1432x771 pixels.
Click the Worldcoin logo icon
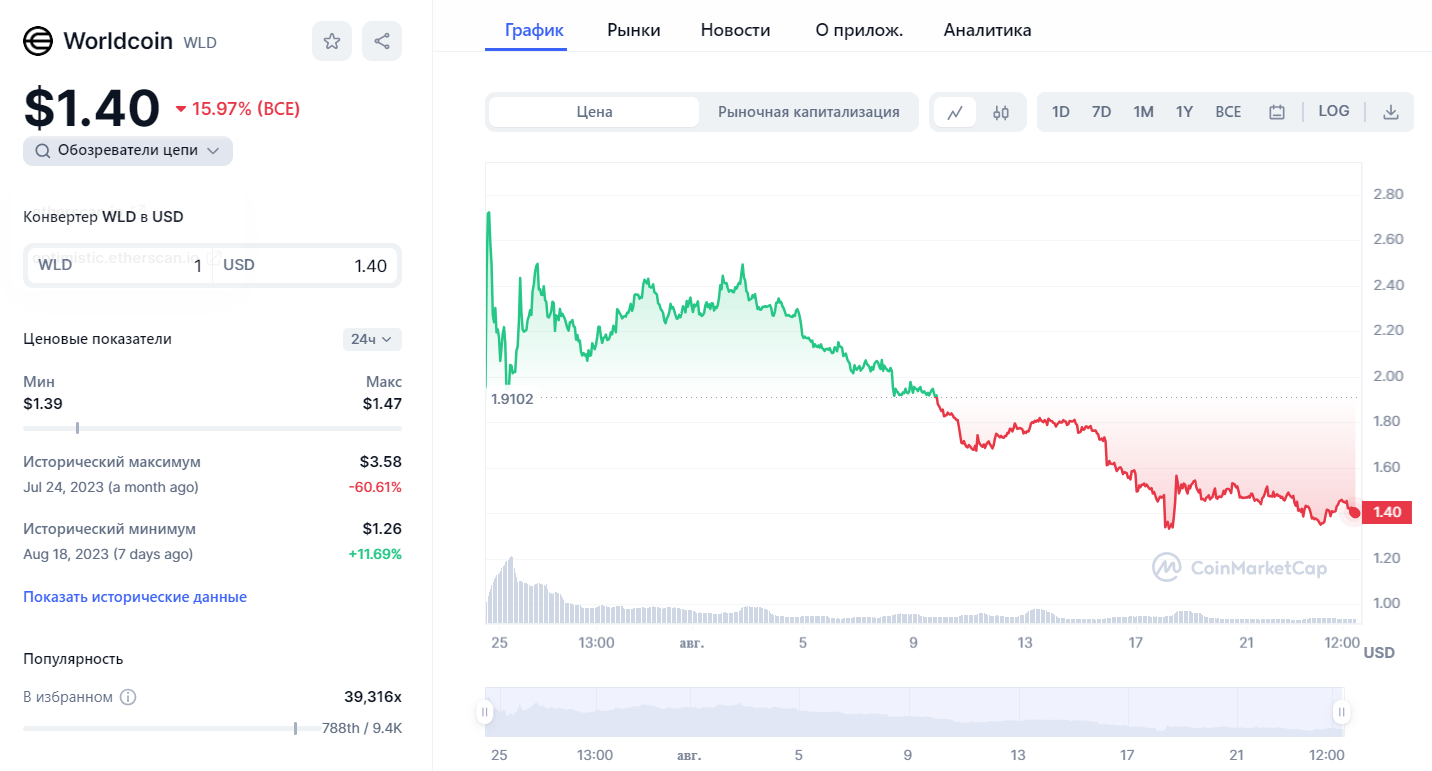38,41
